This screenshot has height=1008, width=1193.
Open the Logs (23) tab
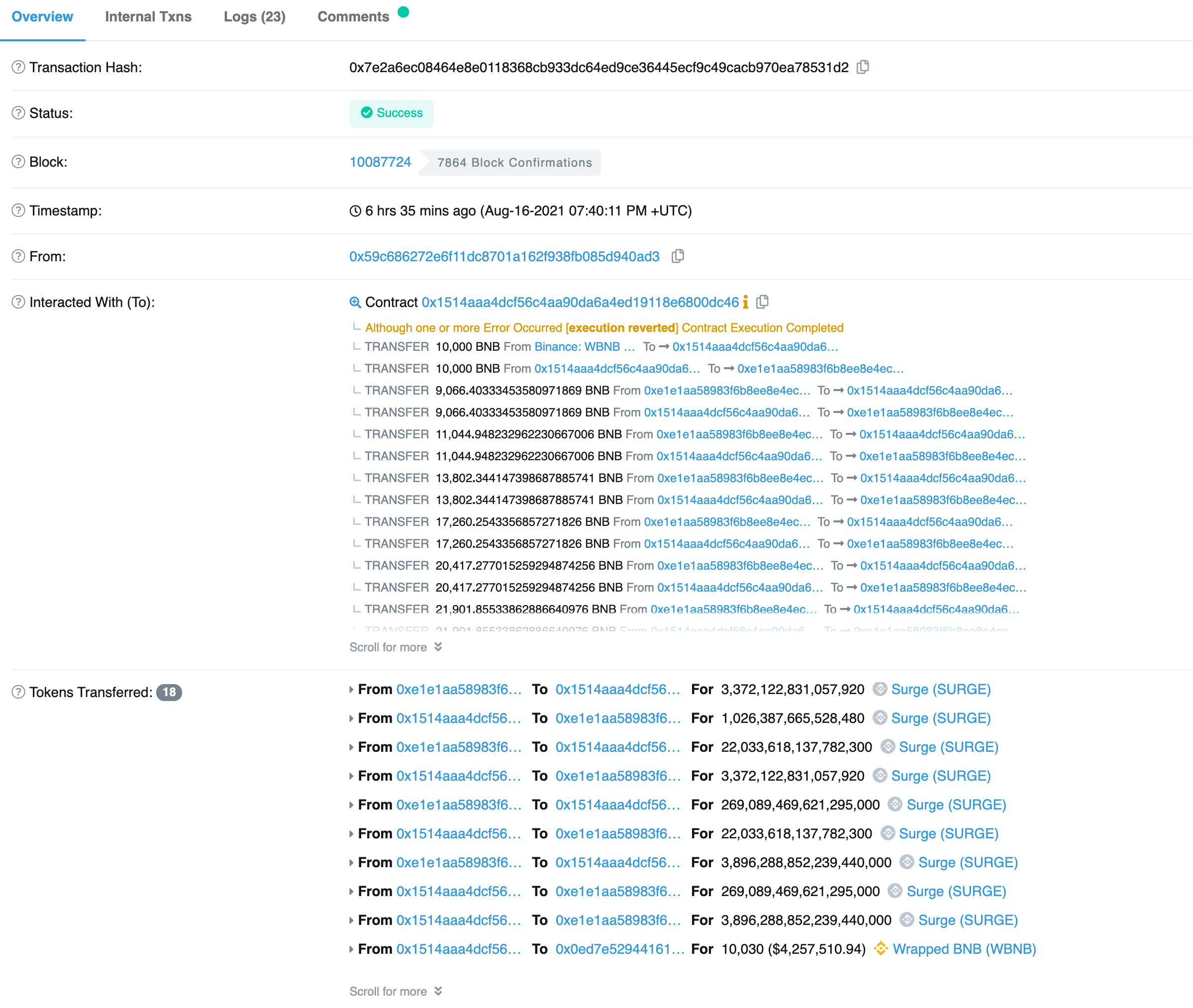tap(254, 16)
